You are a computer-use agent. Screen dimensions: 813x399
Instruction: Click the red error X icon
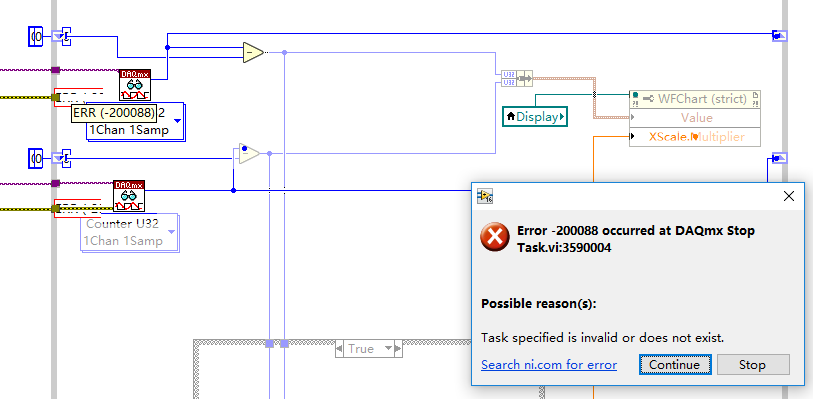(495, 237)
